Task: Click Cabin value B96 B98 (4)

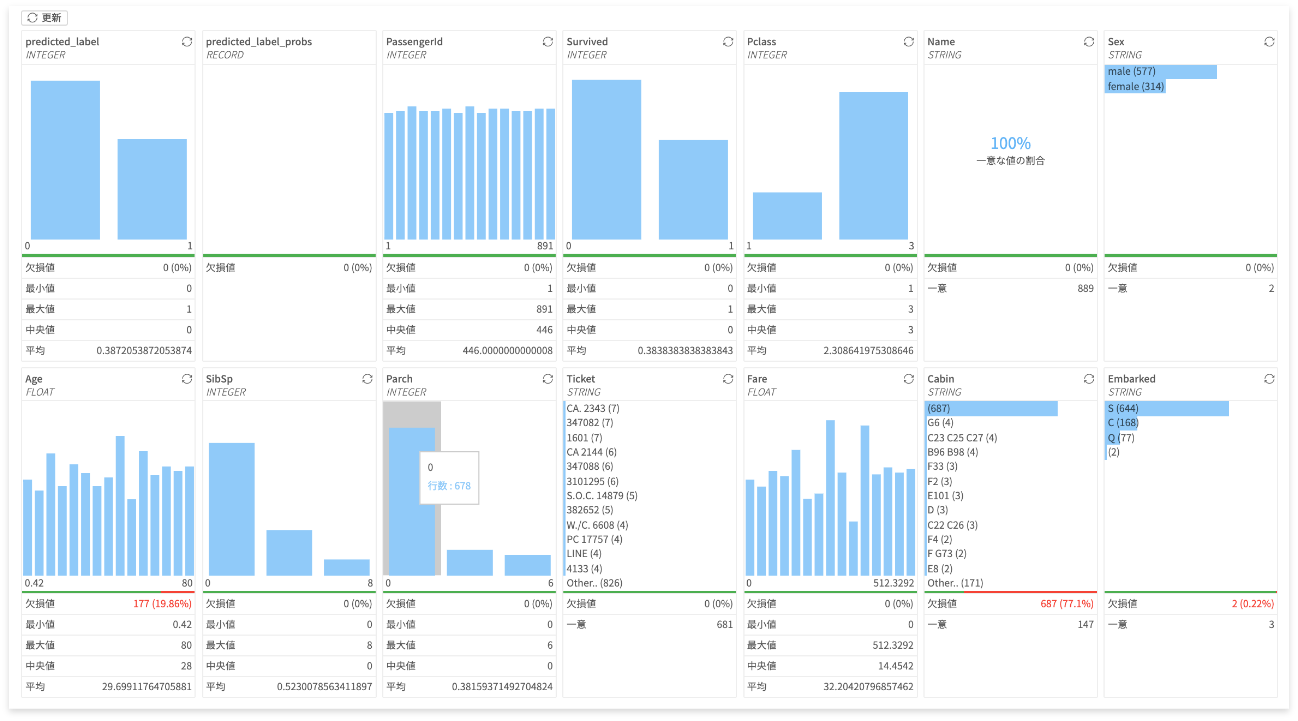Action: 952,452
